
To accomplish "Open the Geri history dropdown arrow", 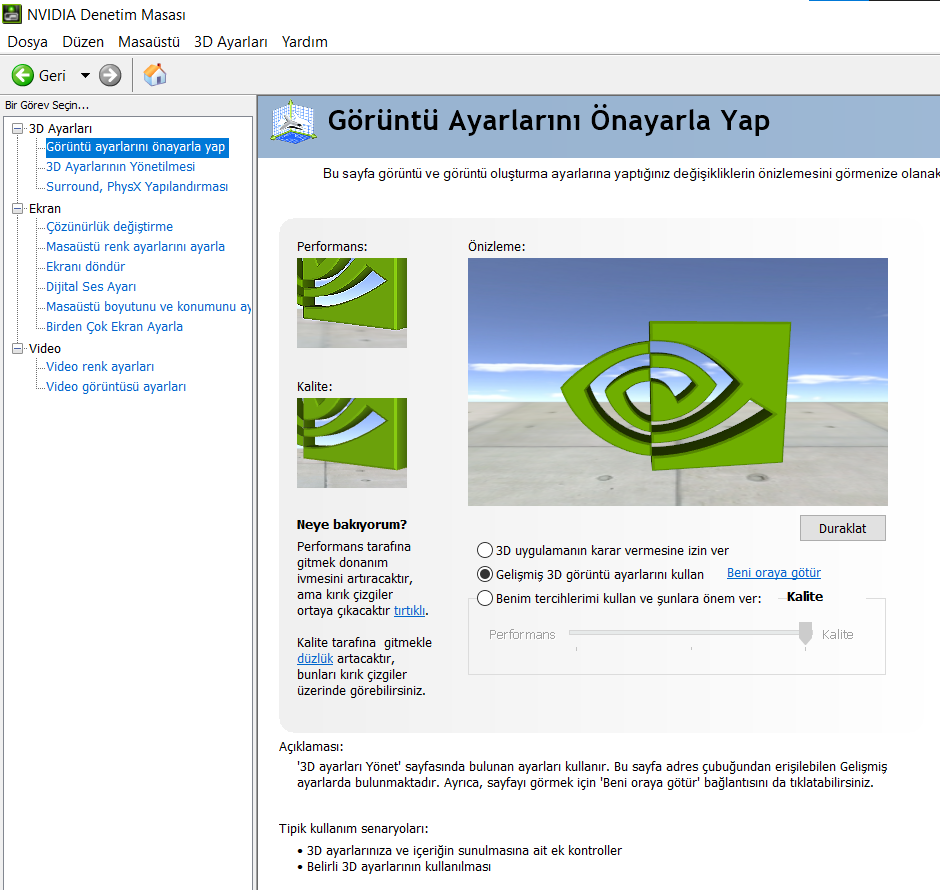I will (x=85, y=76).
